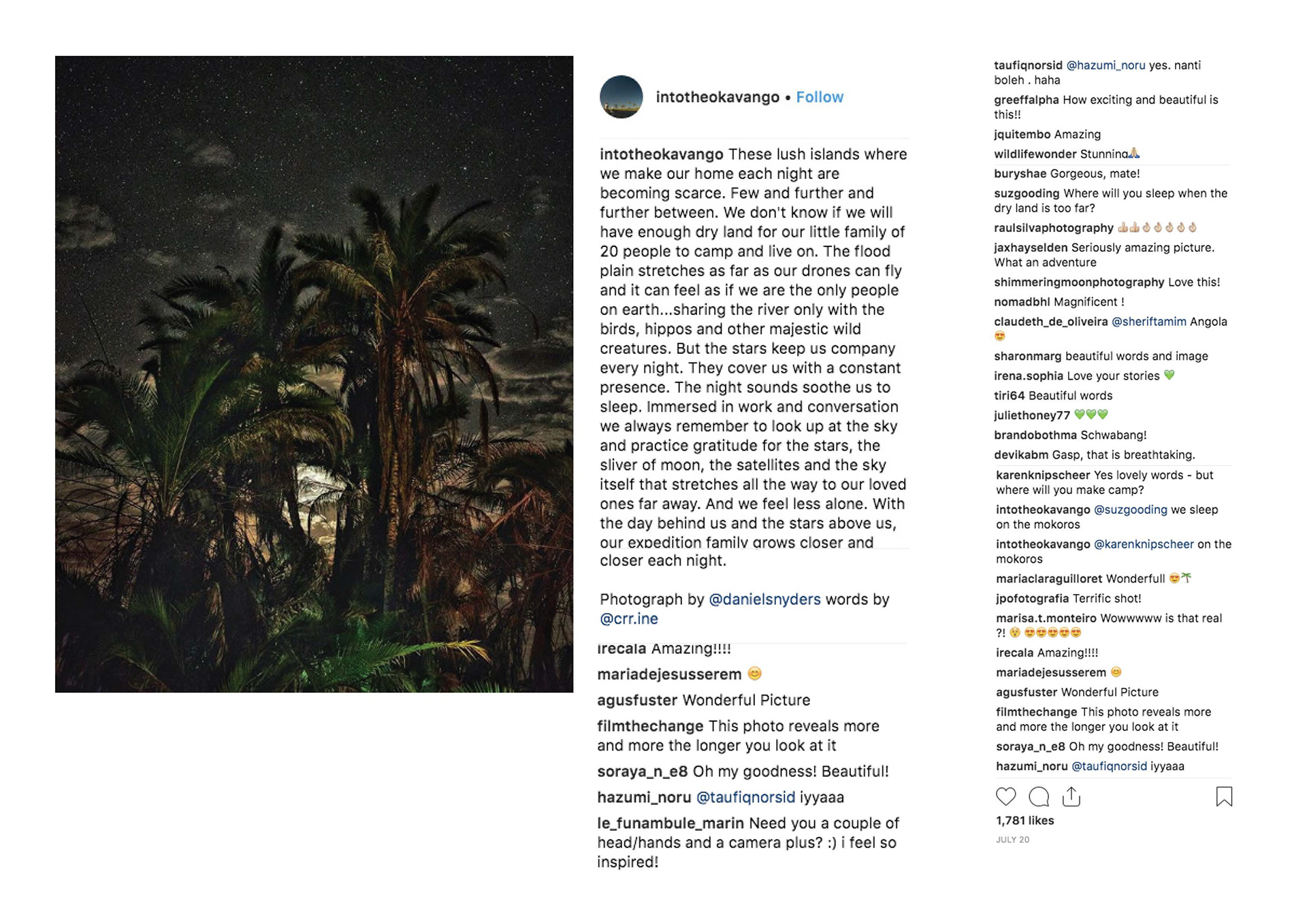Follow the intotheokavango account
The image size is (1307, 924).
(820, 97)
